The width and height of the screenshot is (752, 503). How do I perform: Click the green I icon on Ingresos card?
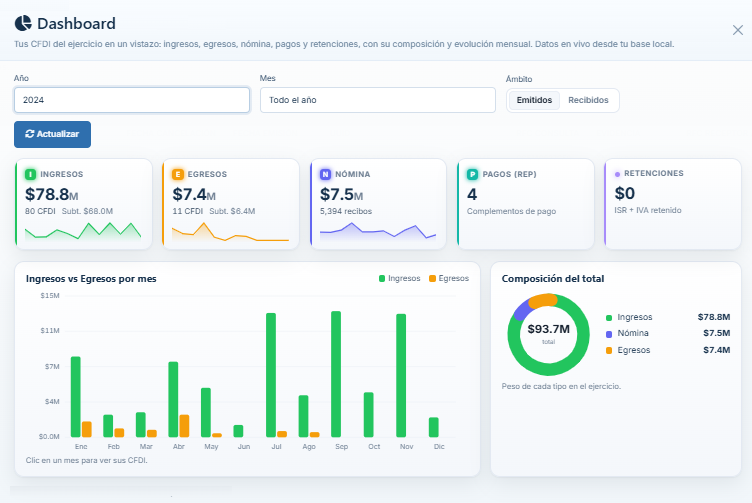tap(31, 174)
